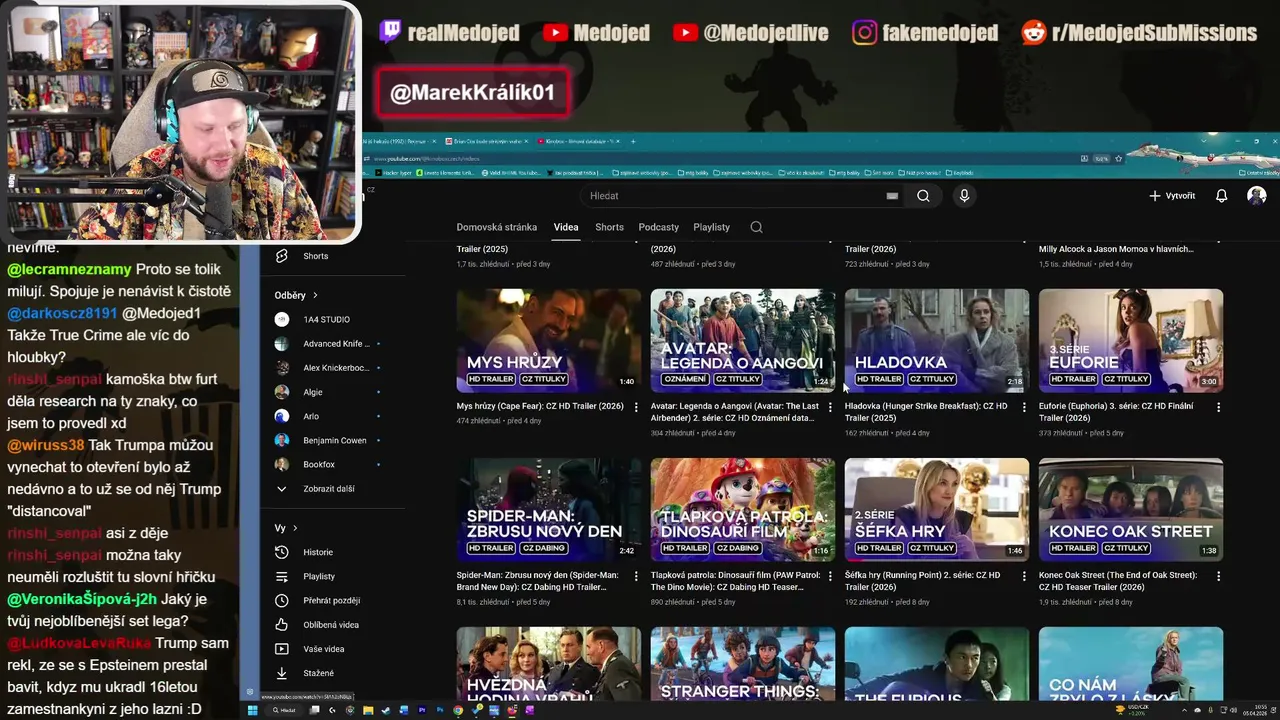Open the Stažené downloads entry
1280x720 pixels.
click(318, 673)
